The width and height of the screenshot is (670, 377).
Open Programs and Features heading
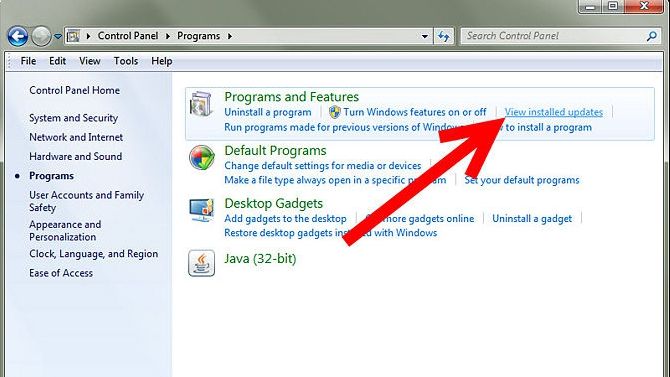pyautogui.click(x=291, y=97)
